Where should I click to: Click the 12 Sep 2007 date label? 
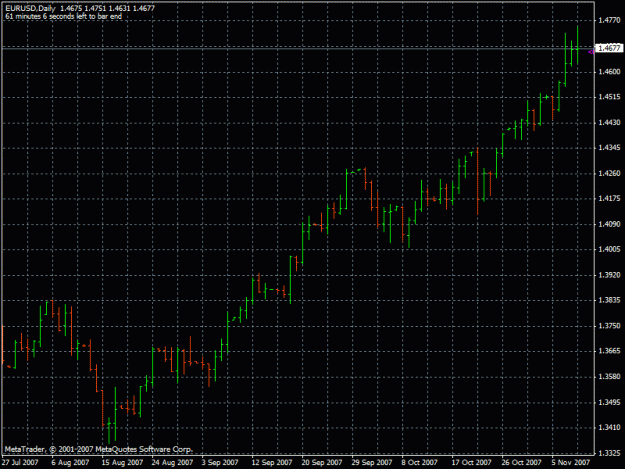272,462
